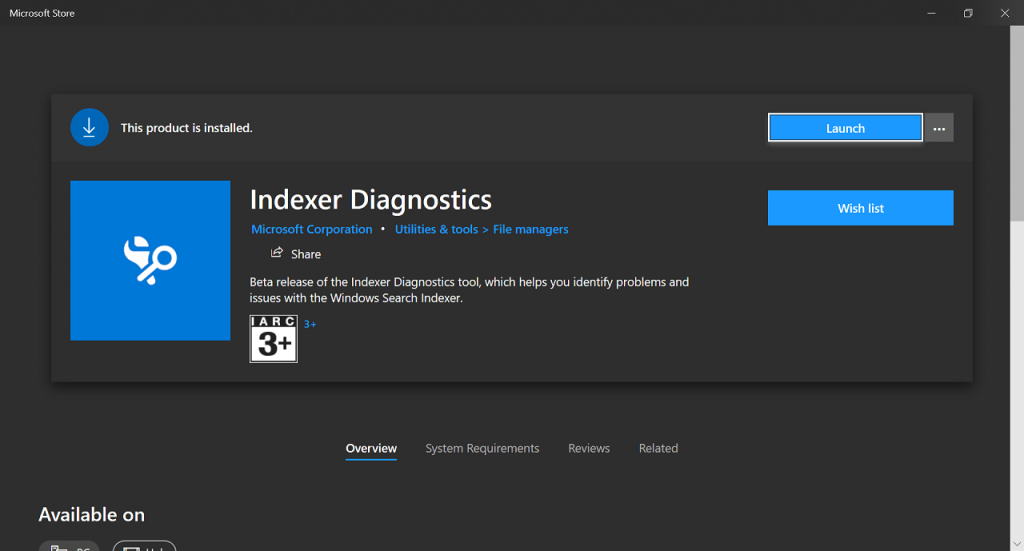The image size is (1024, 551).
Task: Open Microsoft Corporation publisher link
Action: (x=312, y=229)
